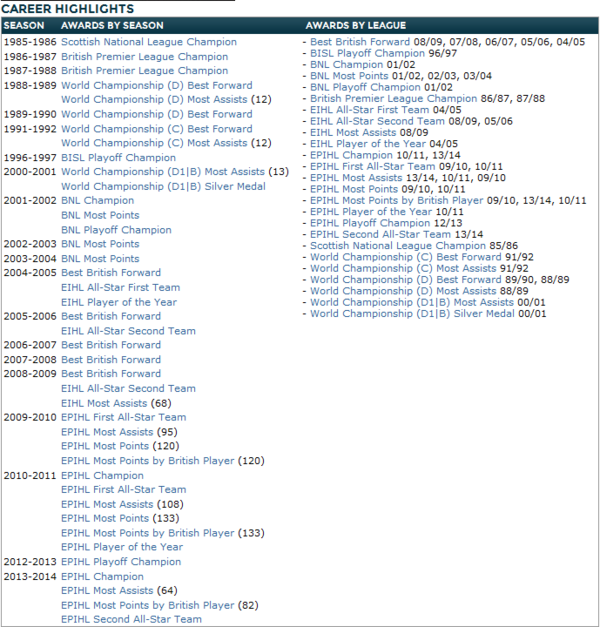
Task: Click 1987-1988 British Premier League Champion
Action: (x=144, y=71)
